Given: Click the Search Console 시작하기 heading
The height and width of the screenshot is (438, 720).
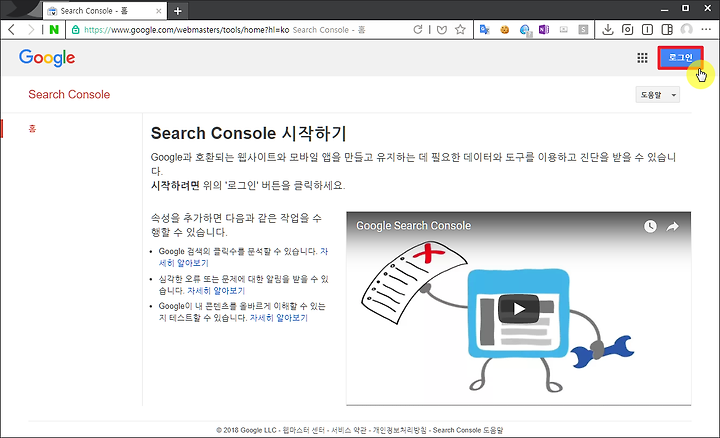Looking at the screenshot, I should pos(248,134).
